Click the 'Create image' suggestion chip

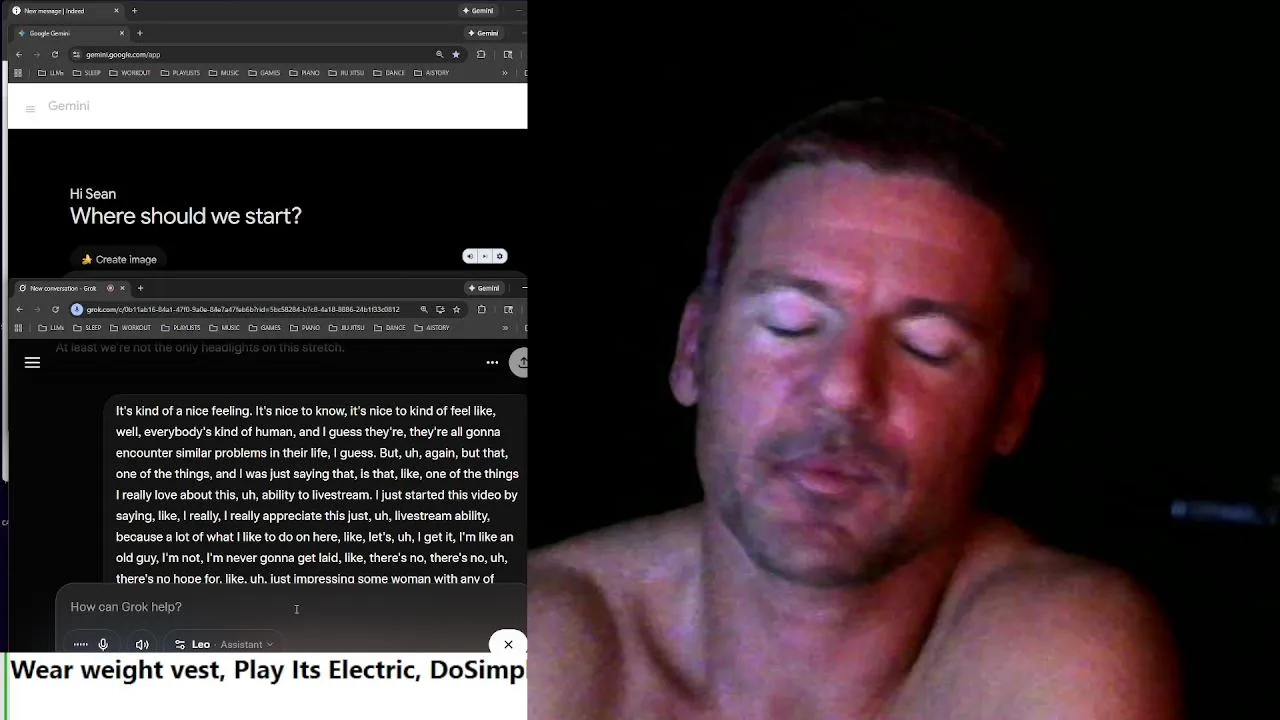point(118,259)
